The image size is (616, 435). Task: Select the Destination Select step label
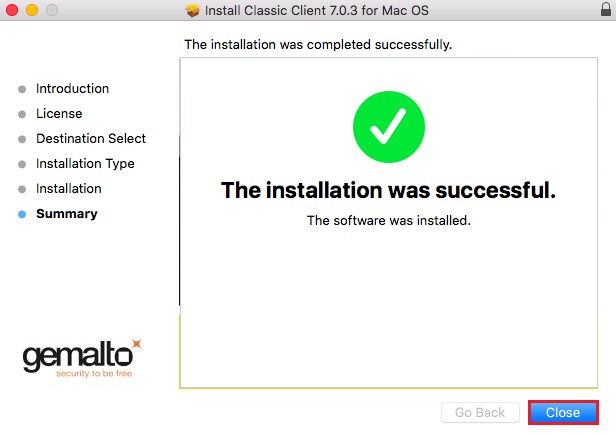tap(91, 138)
